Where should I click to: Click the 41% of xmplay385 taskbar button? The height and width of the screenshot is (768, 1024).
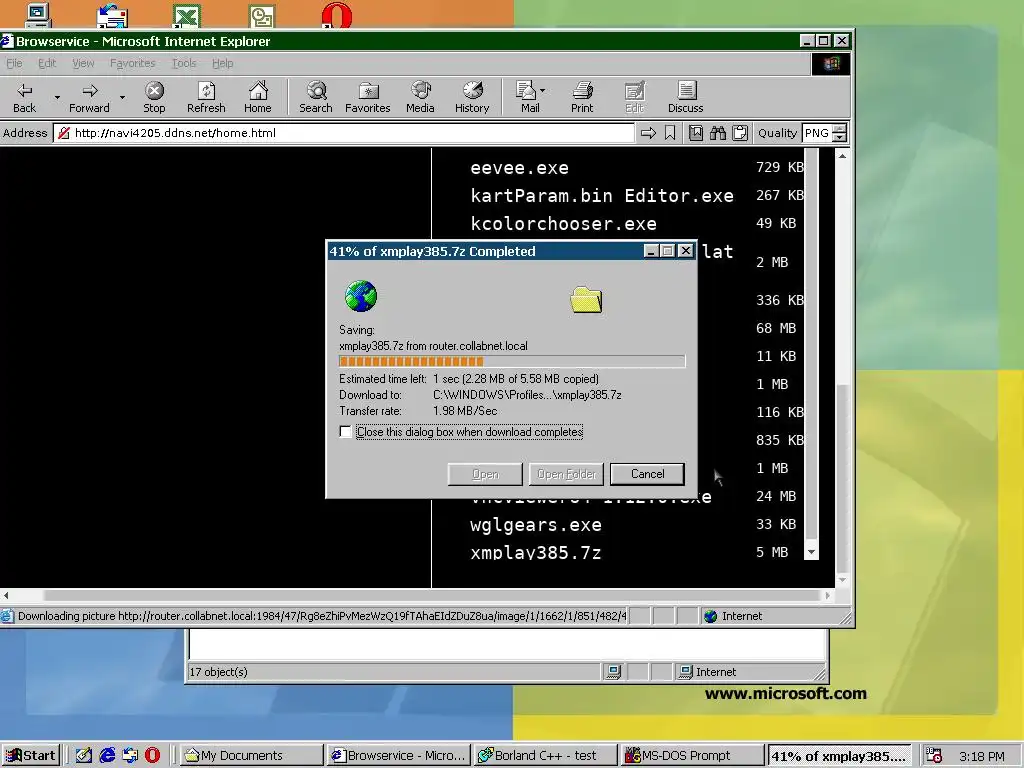coord(840,756)
